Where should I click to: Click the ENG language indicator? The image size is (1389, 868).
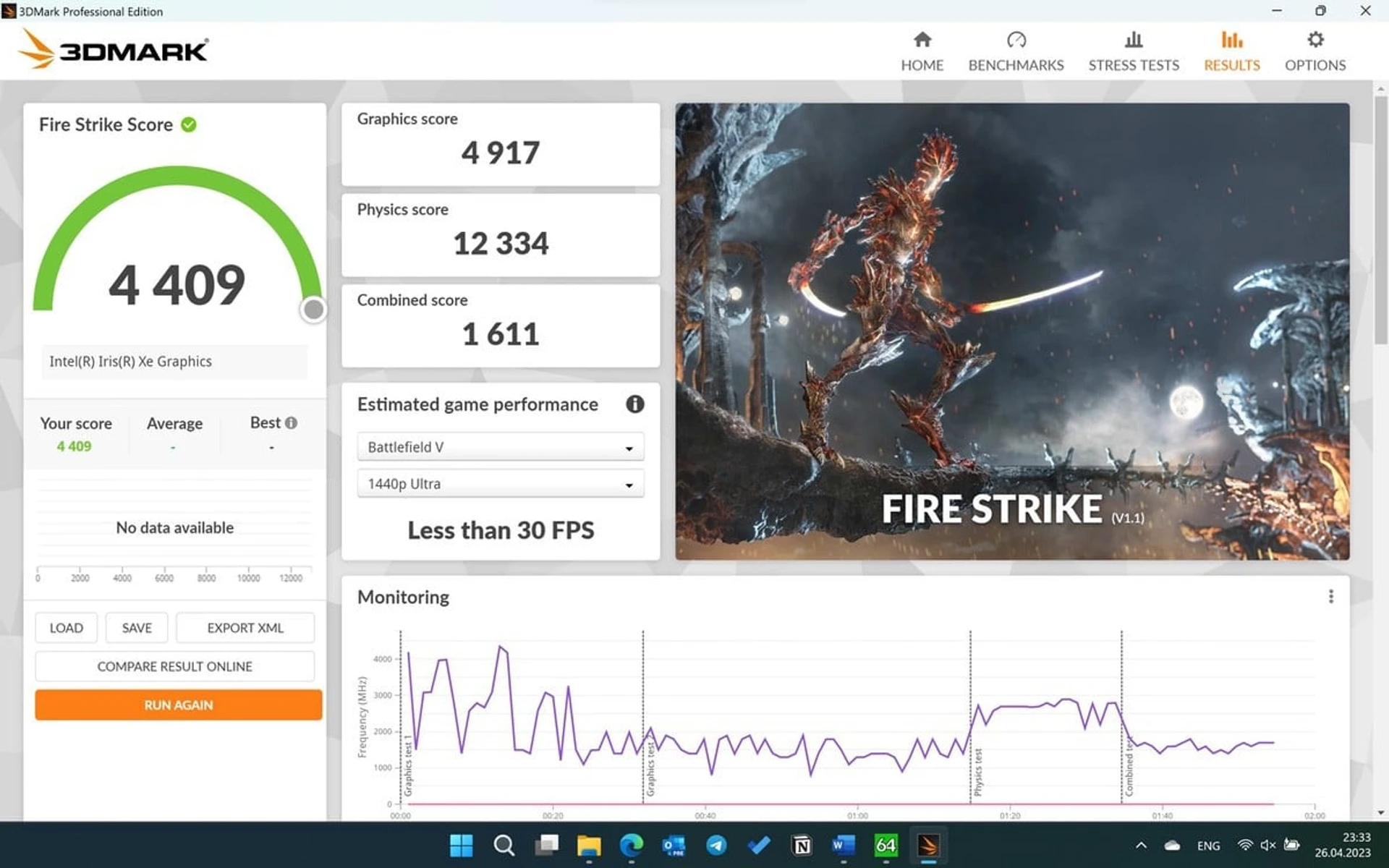tap(1208, 845)
